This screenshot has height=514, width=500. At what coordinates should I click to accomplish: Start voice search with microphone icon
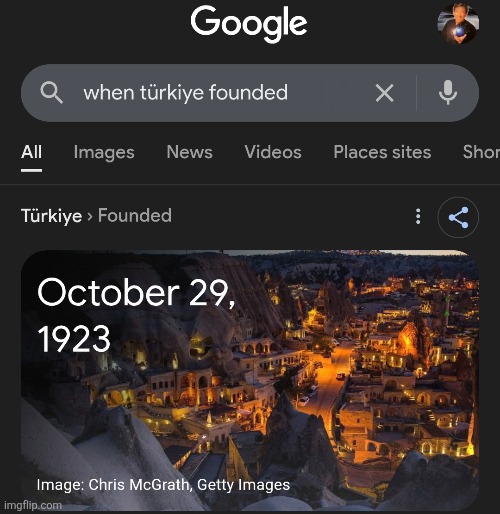[x=448, y=93]
